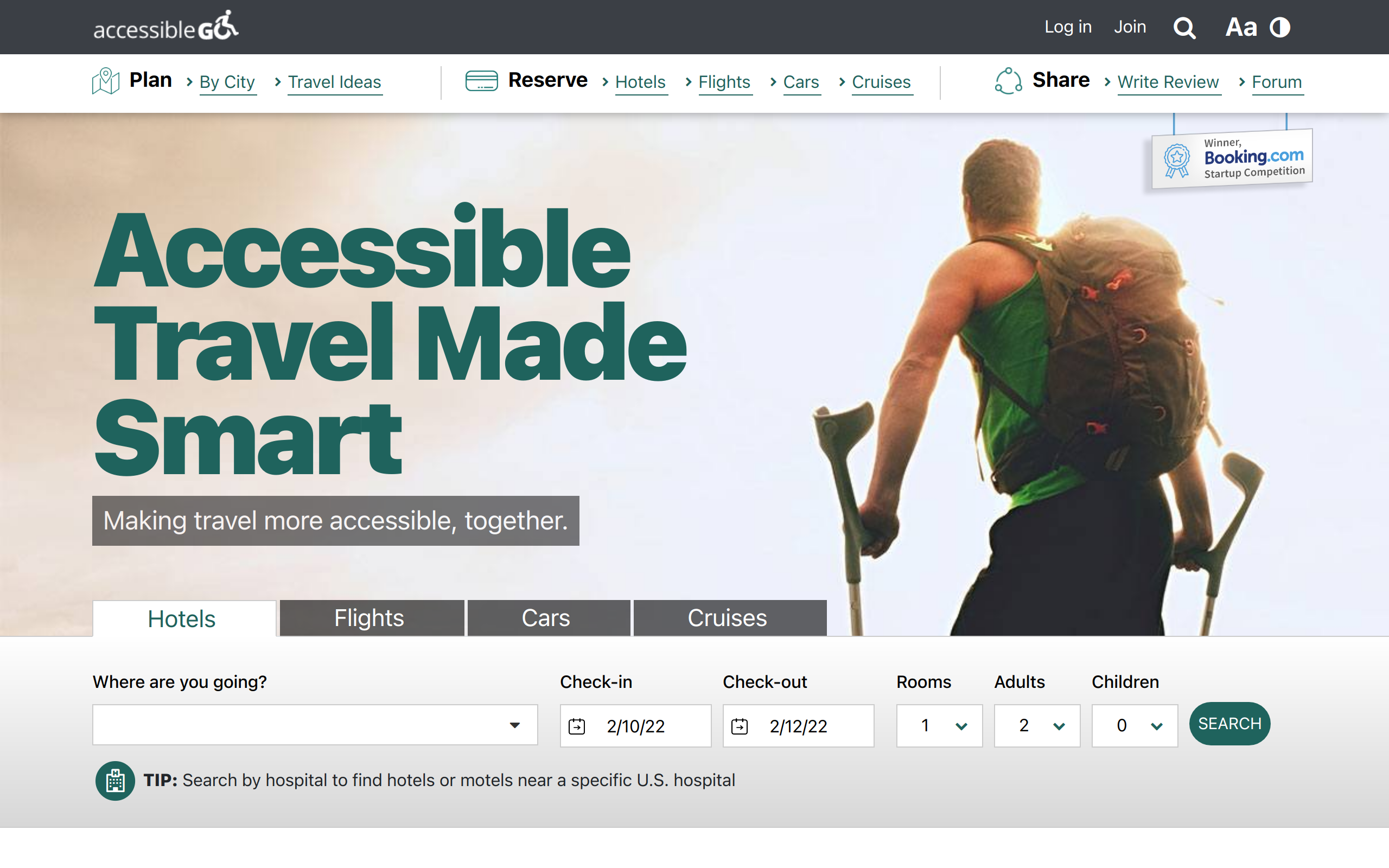The width and height of the screenshot is (1389, 868).
Task: Click the Reserve credit card icon
Action: [481, 80]
